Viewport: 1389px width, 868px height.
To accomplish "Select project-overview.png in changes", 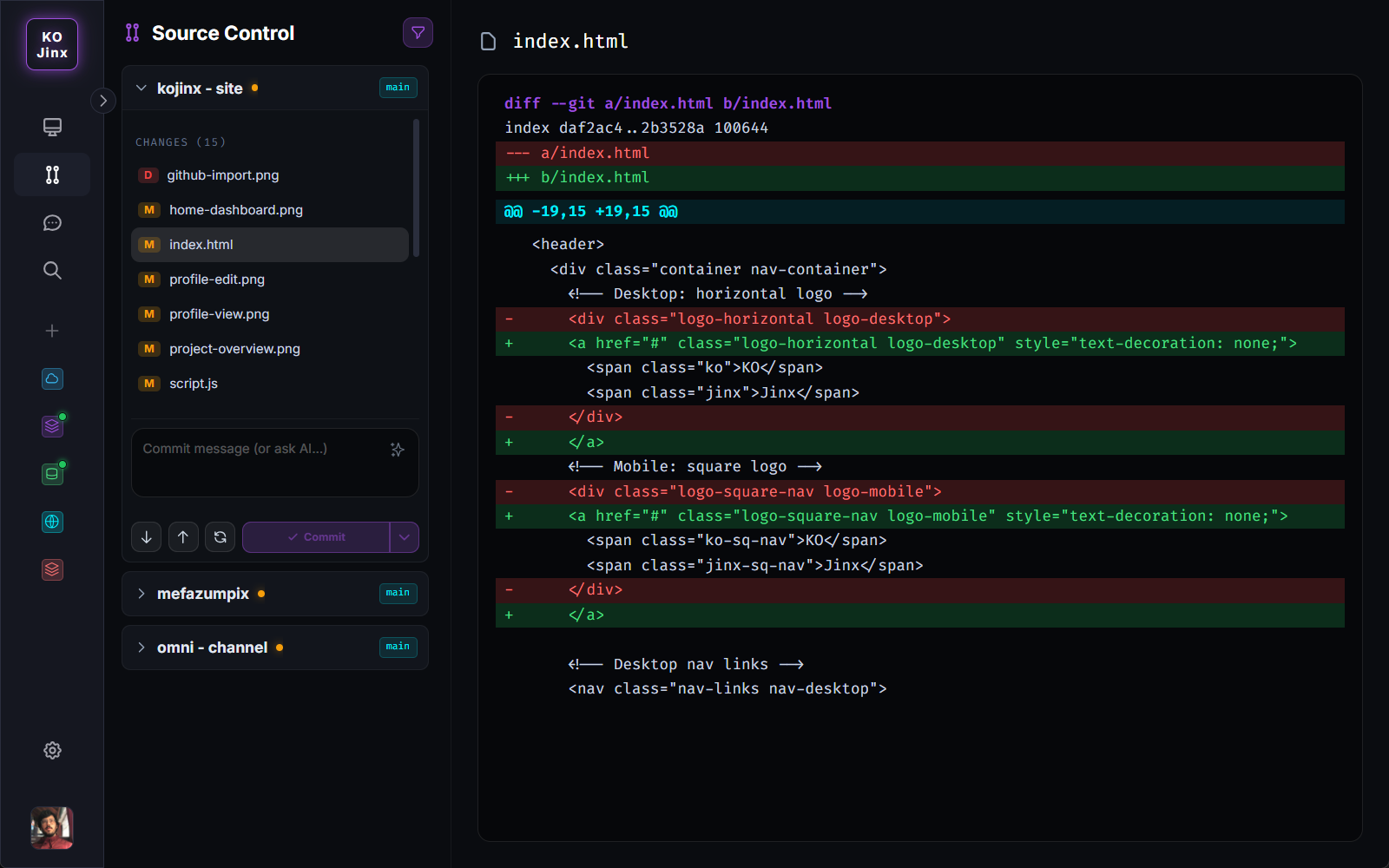I will pos(270,349).
